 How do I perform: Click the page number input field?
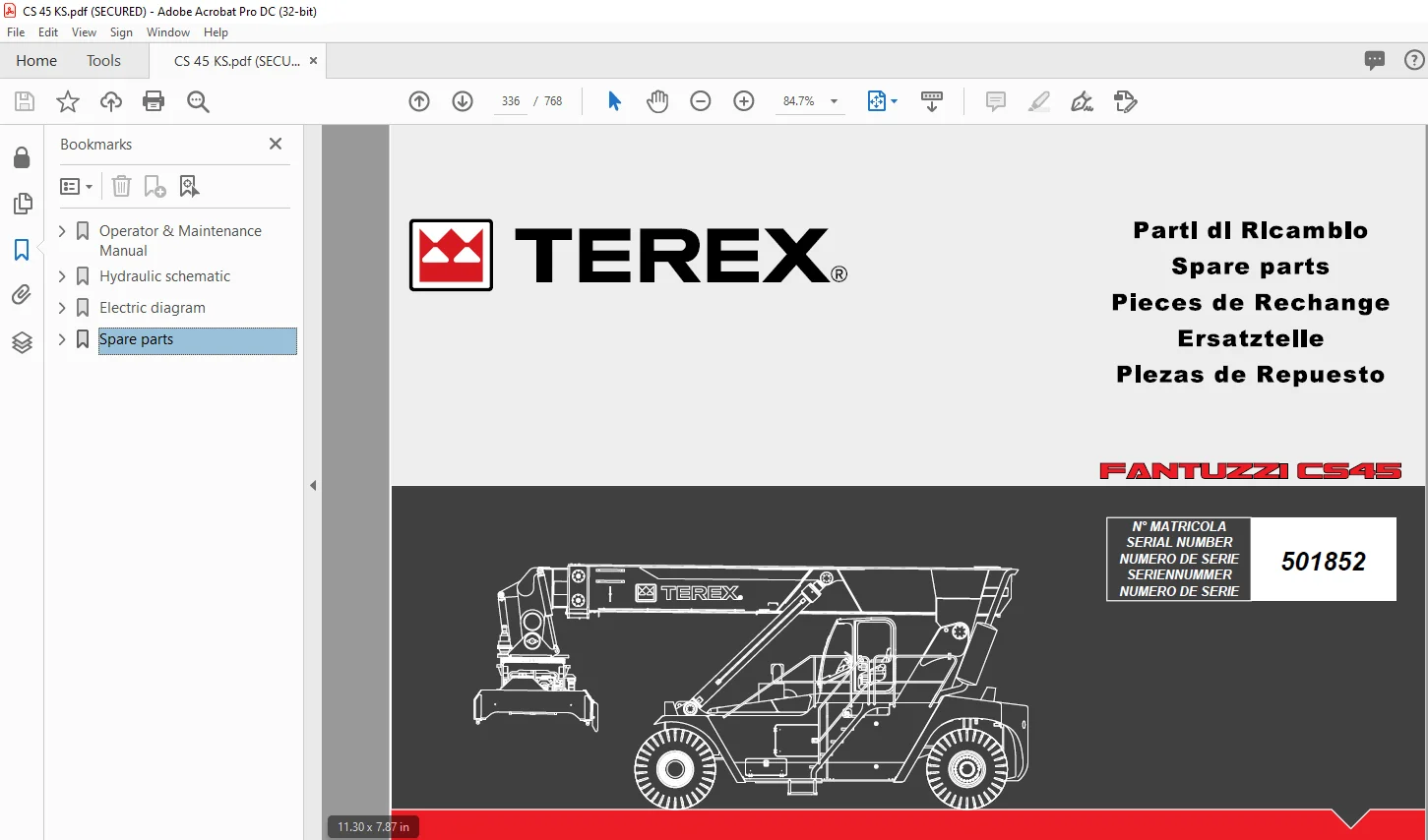point(511,101)
